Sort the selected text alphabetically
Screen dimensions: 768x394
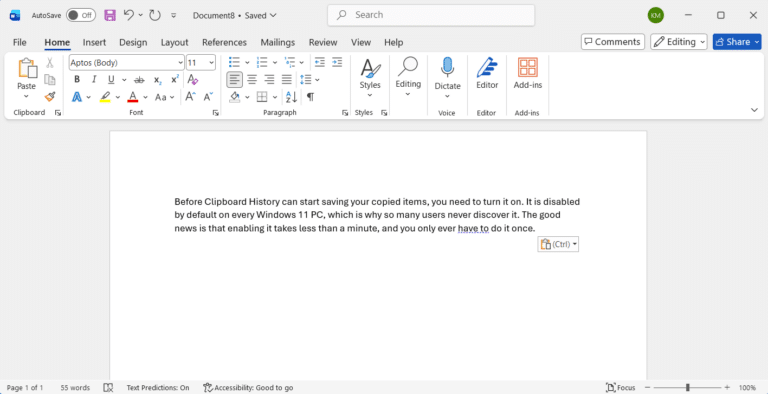tap(291, 97)
